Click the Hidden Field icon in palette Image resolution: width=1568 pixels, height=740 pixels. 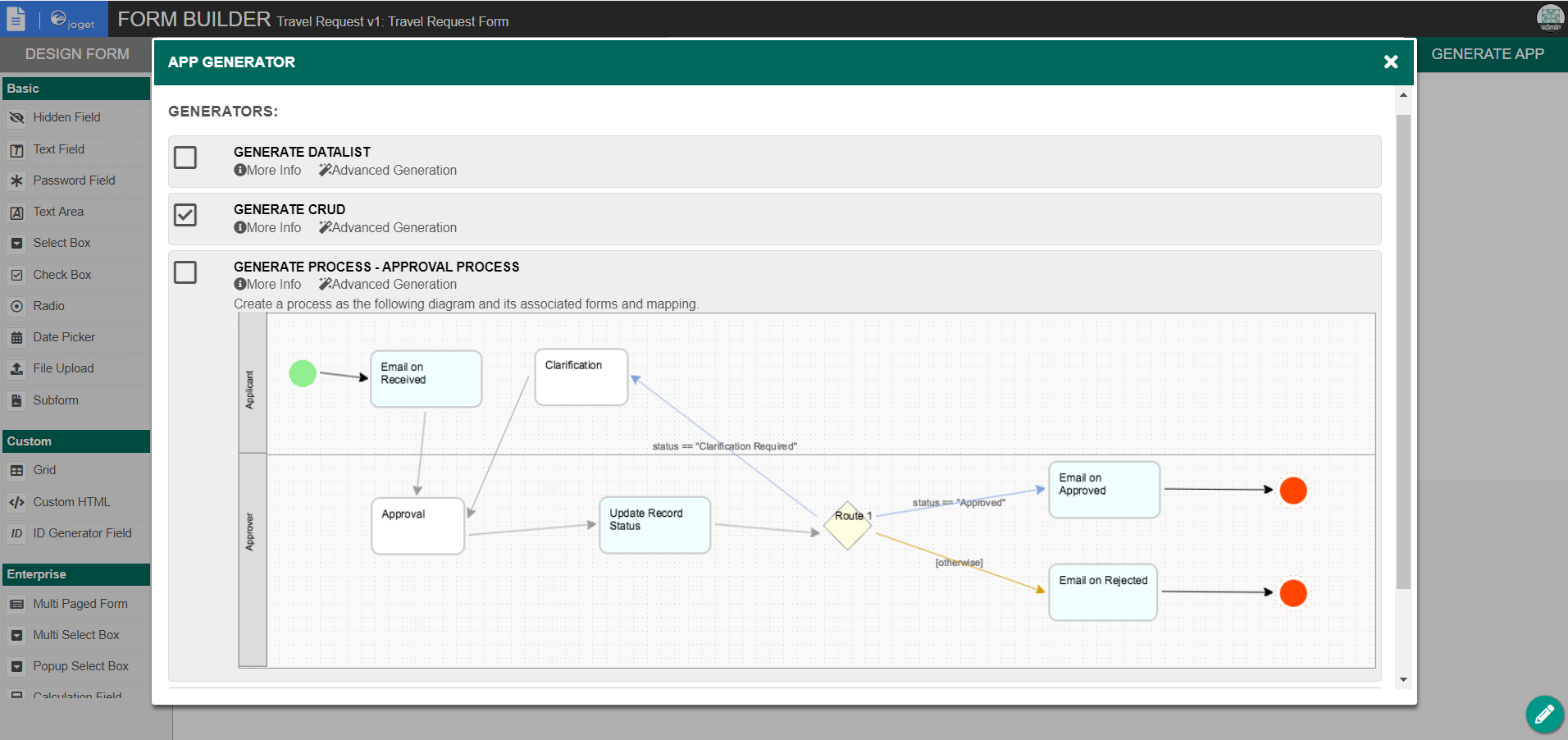(x=16, y=118)
